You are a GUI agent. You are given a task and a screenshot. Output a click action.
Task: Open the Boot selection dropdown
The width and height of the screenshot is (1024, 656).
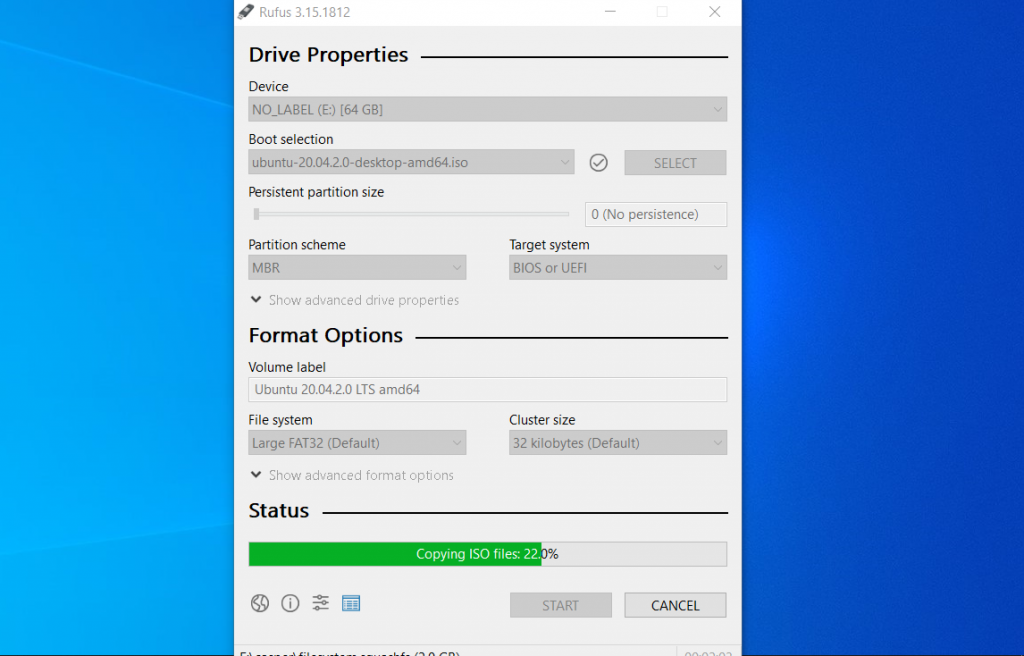point(410,162)
